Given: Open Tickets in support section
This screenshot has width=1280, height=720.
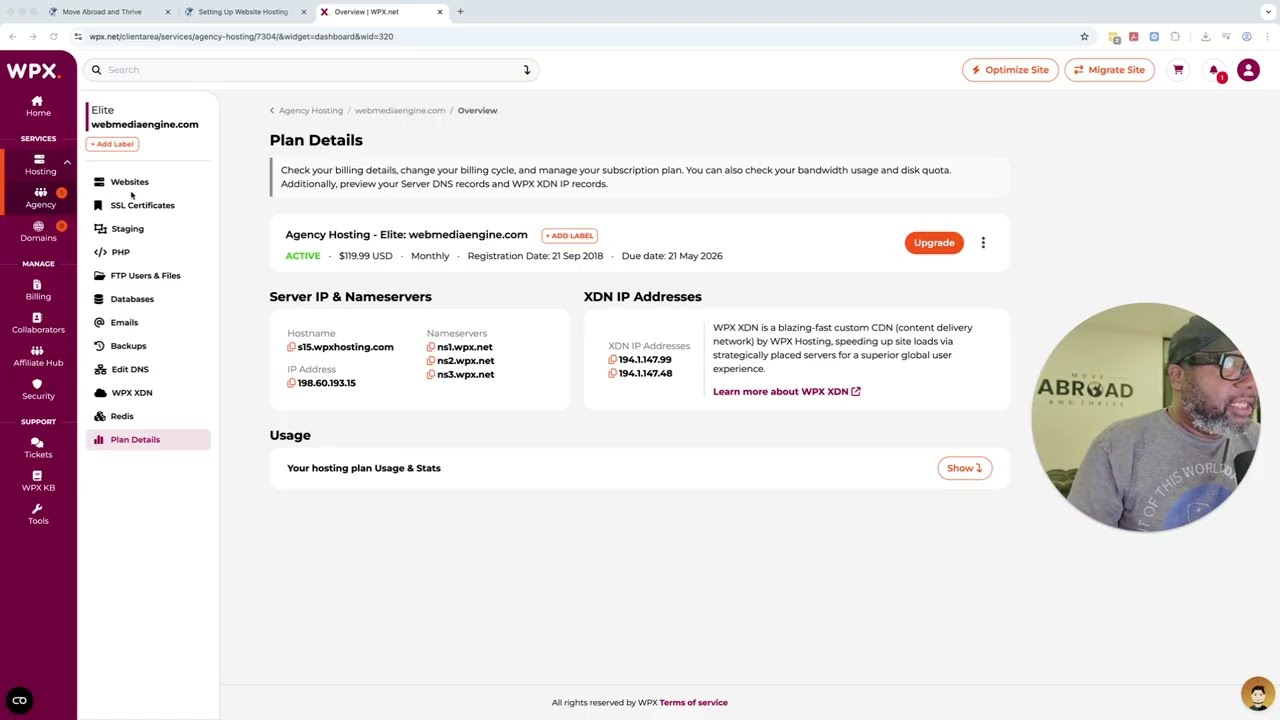Looking at the screenshot, I should 38,448.
